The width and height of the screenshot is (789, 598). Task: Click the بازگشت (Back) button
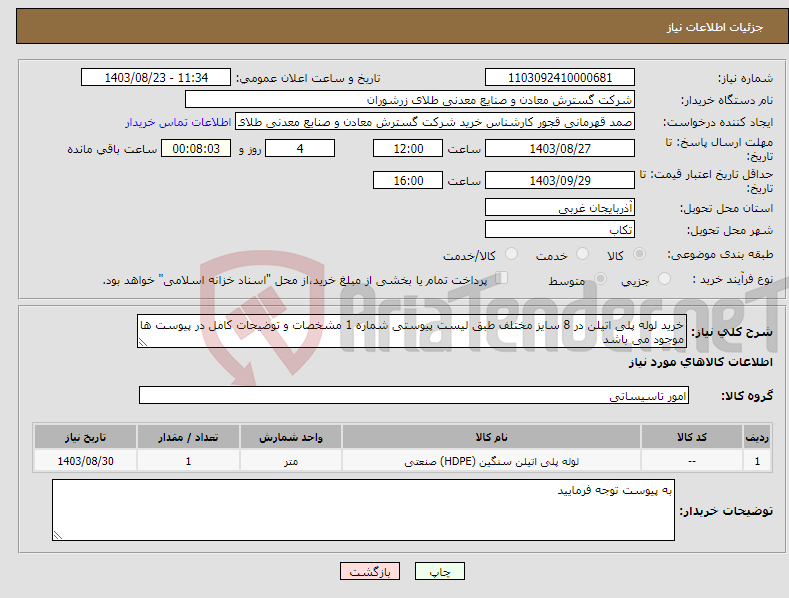click(x=370, y=571)
